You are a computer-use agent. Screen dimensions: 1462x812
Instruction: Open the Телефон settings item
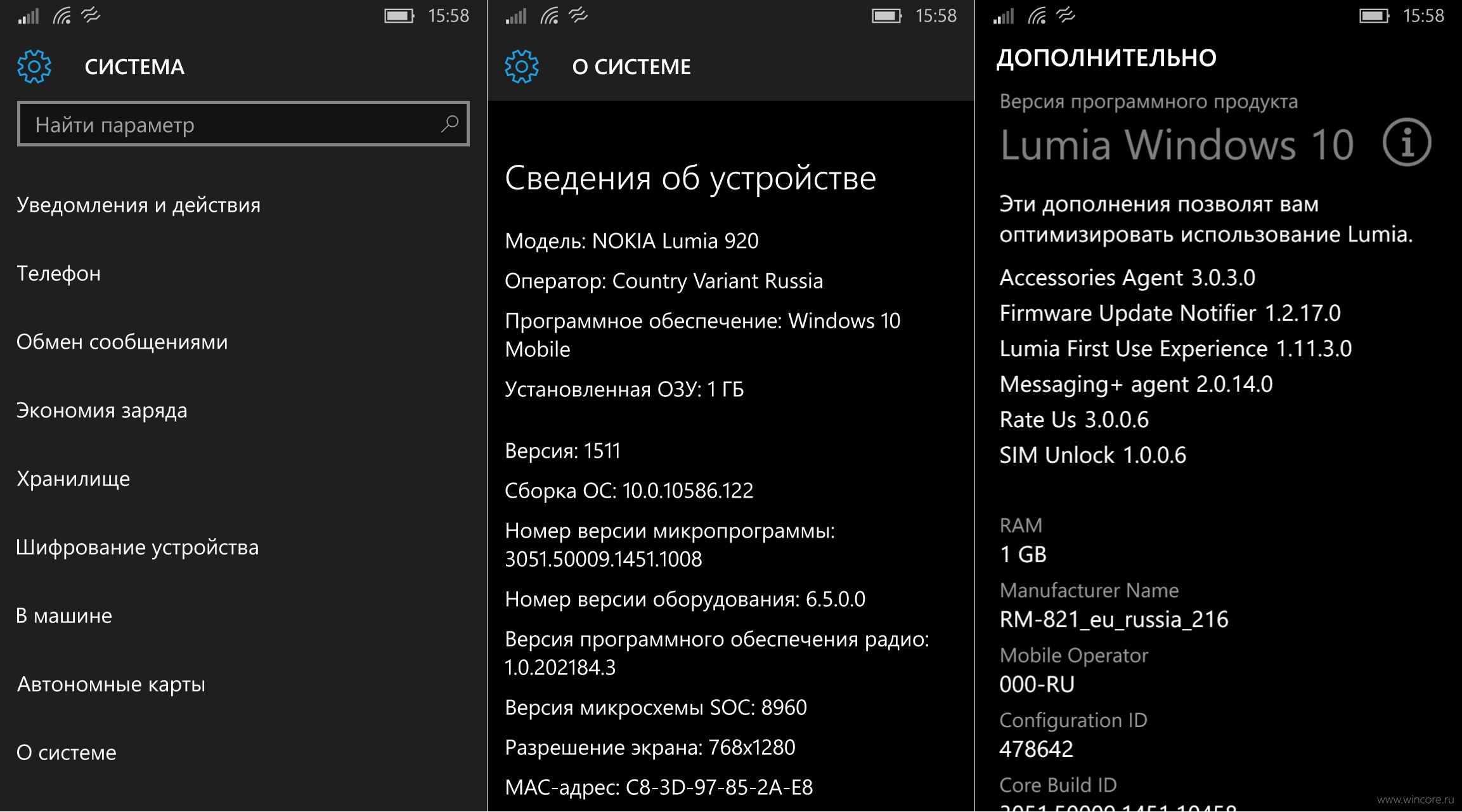point(58,274)
